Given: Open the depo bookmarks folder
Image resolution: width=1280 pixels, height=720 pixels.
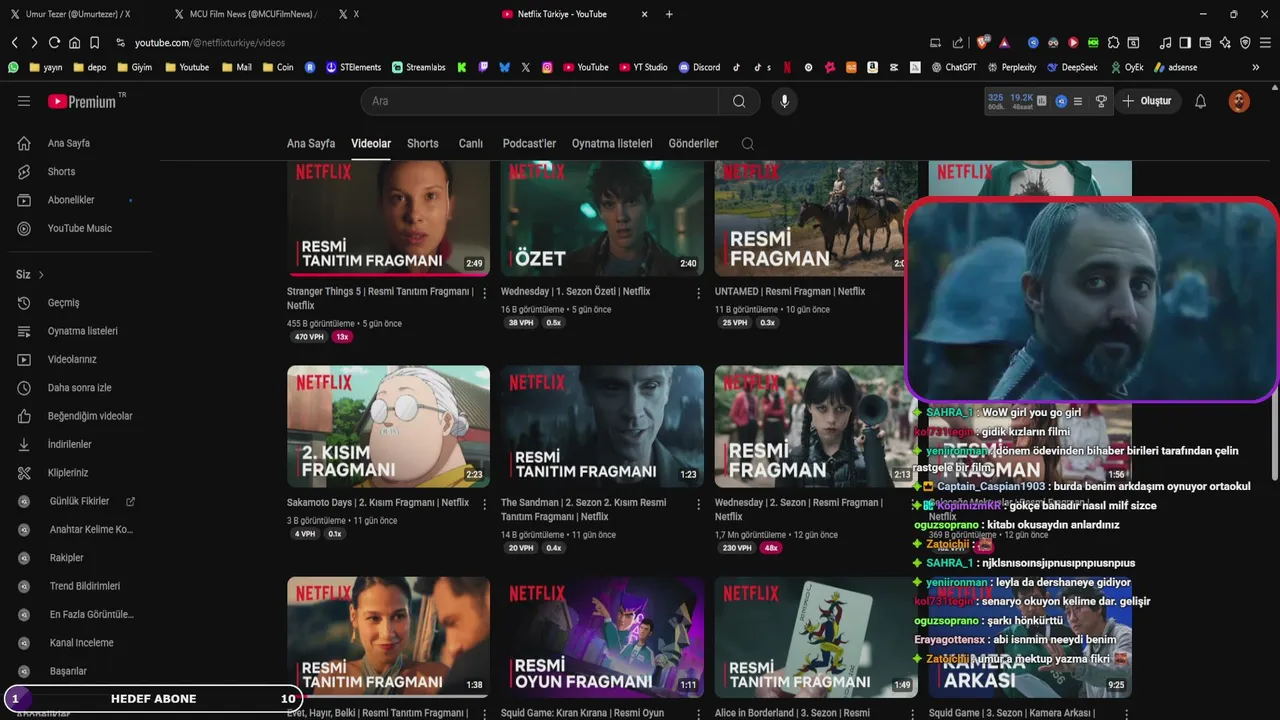Looking at the screenshot, I should click(x=89, y=67).
